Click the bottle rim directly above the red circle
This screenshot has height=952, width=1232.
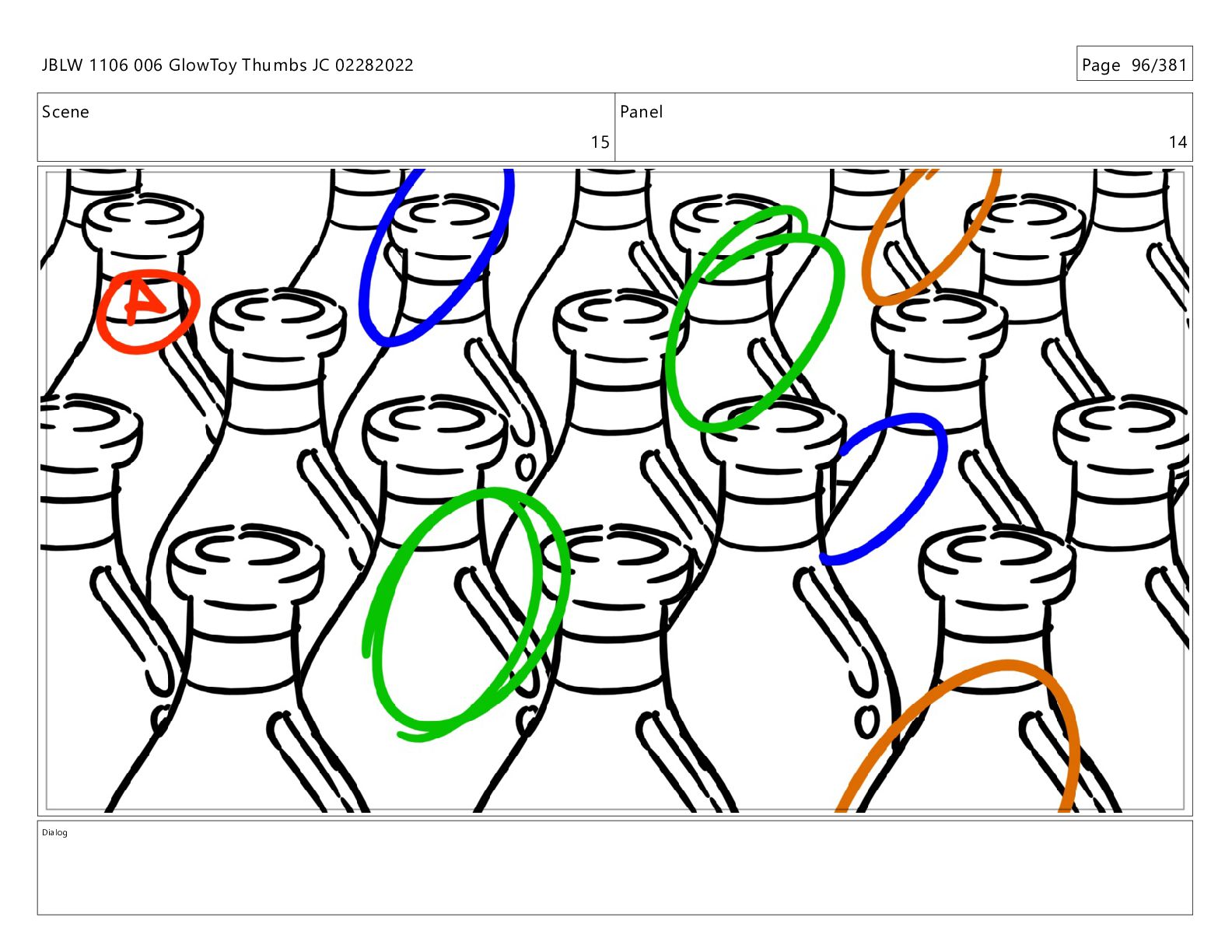tap(142, 222)
